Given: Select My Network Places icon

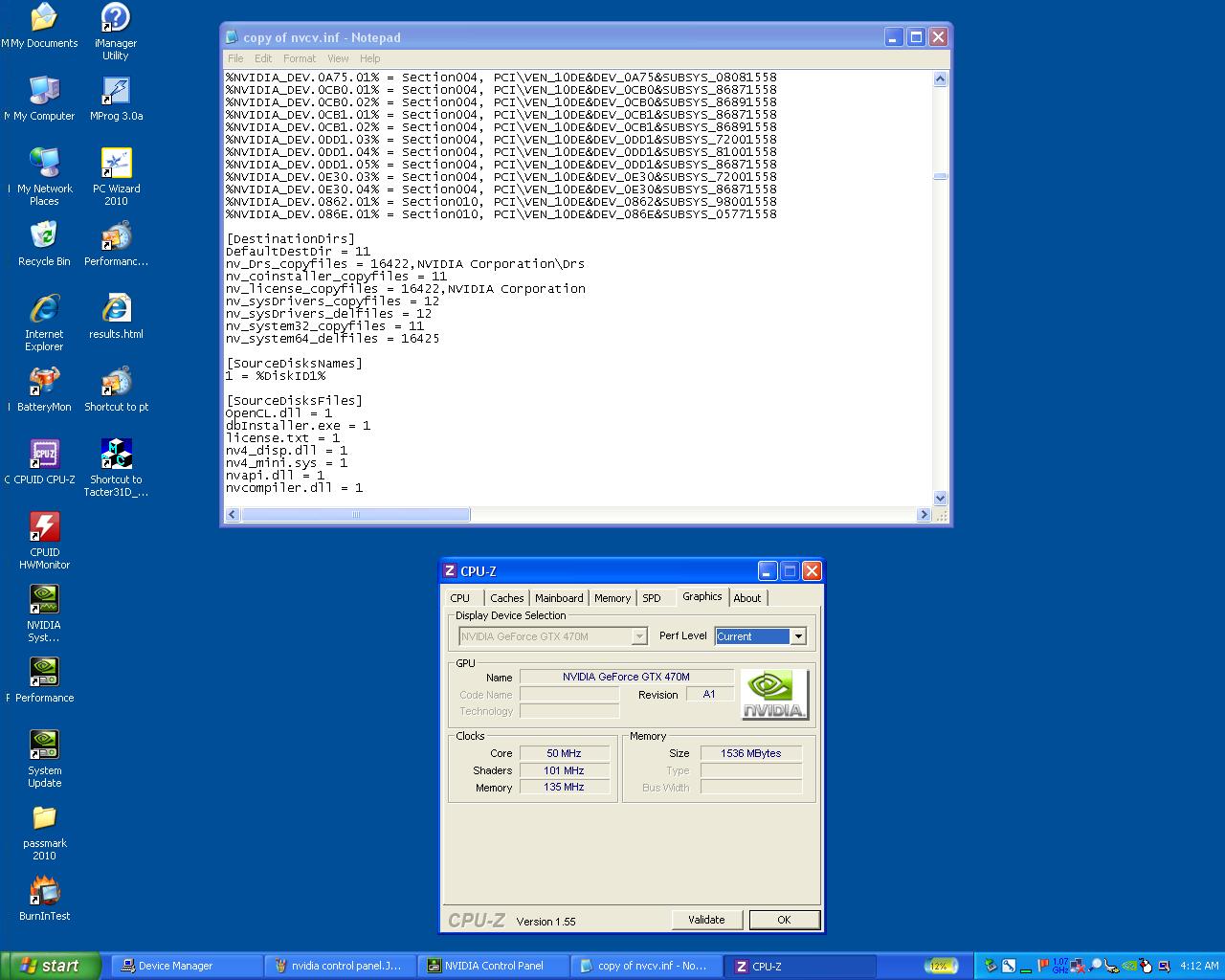Looking at the screenshot, I should point(44,177).
